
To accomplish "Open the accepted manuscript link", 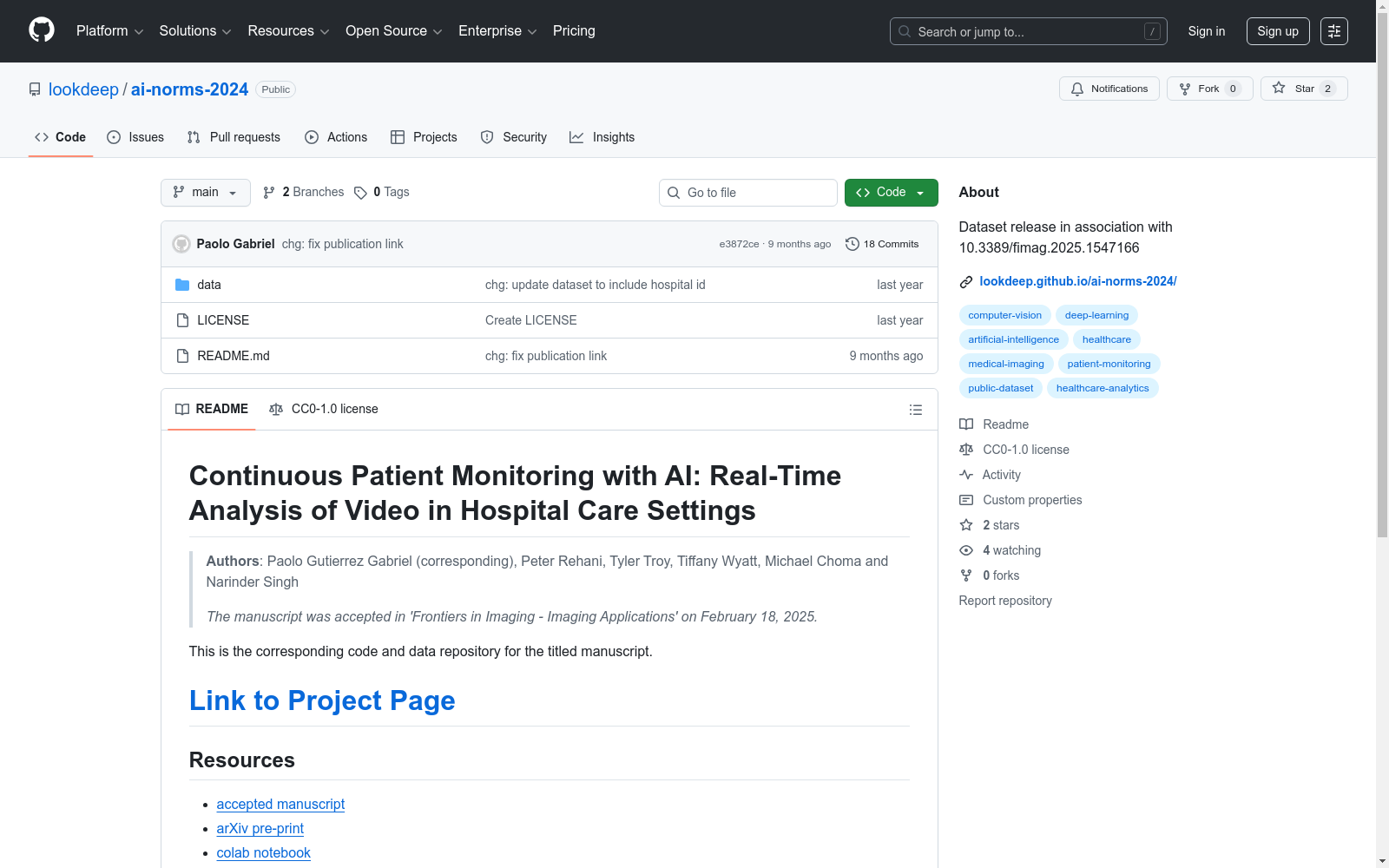I will pyautogui.click(x=280, y=805).
